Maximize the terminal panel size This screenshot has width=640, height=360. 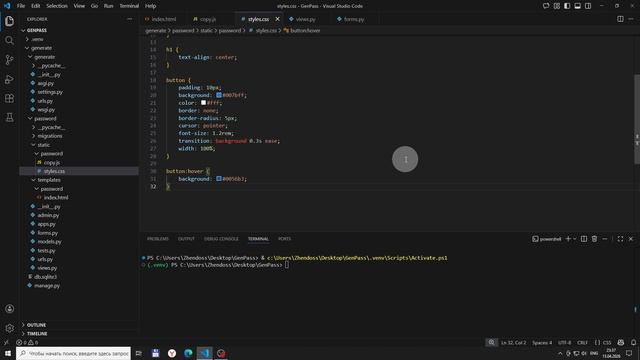(x=620, y=239)
